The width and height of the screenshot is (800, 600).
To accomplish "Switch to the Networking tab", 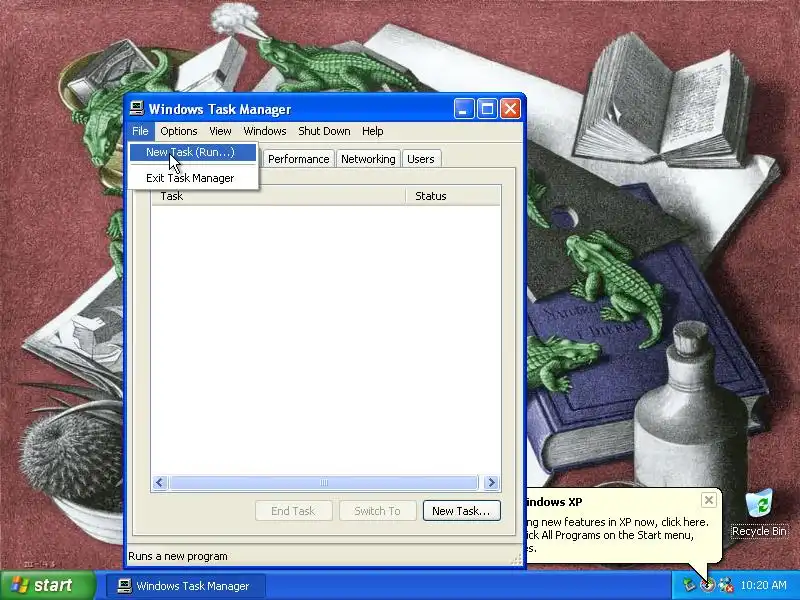I will point(368,159).
